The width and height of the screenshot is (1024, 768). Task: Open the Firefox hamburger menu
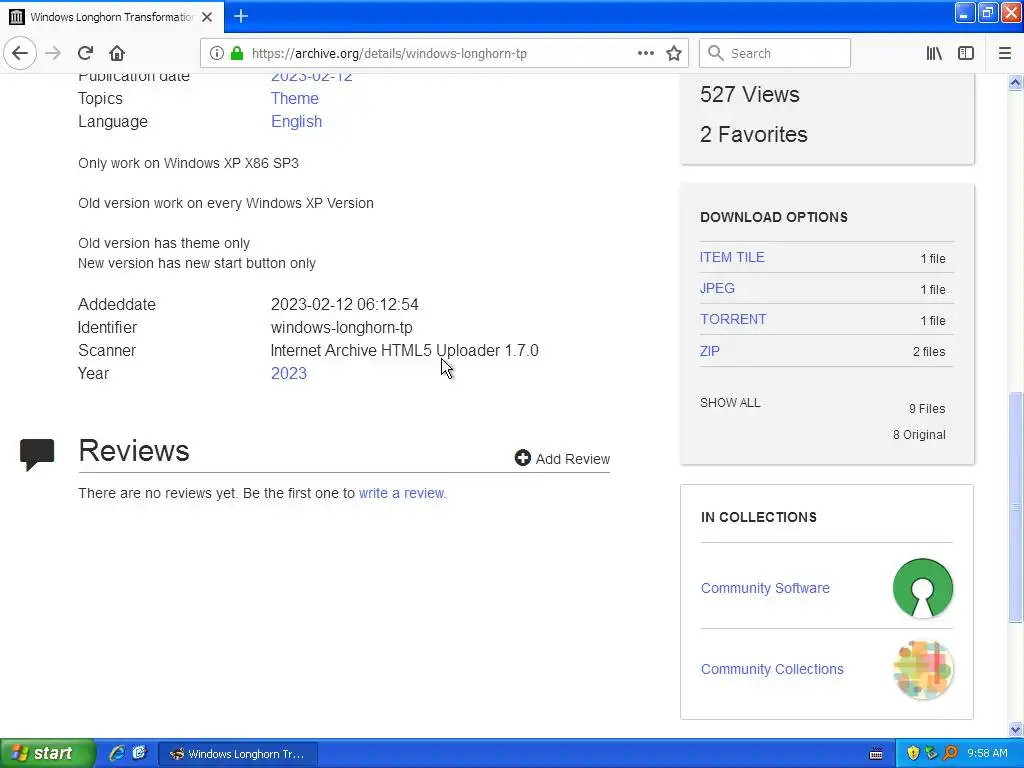click(x=1004, y=53)
